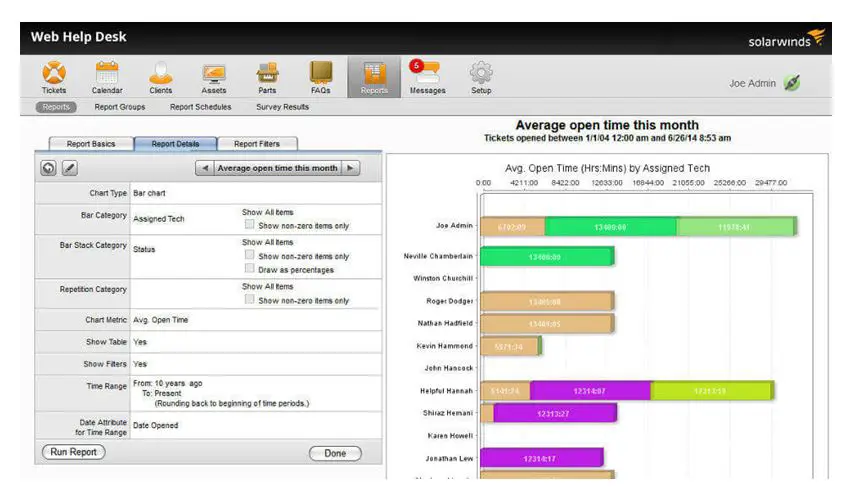
Task: Enable 'Draw as percentages' checkbox
Action: point(249,268)
